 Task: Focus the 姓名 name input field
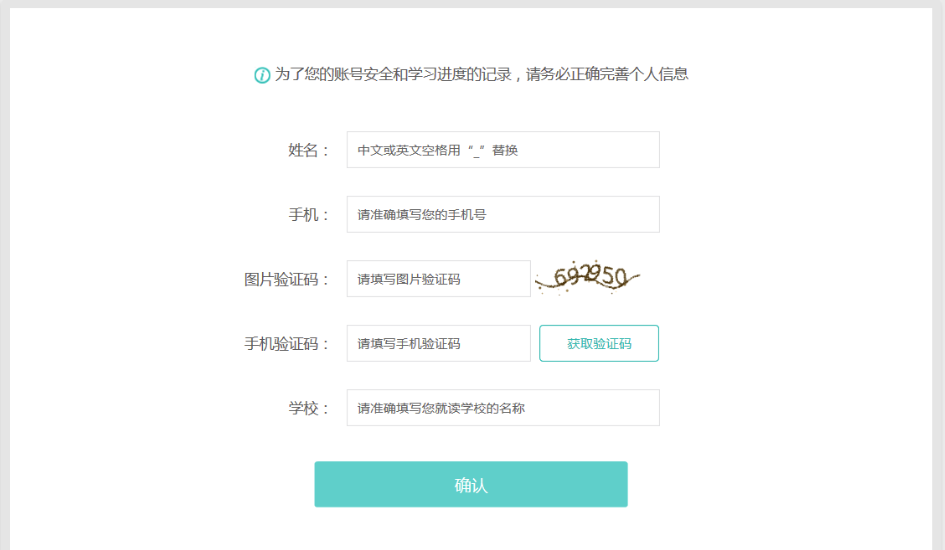pos(503,150)
